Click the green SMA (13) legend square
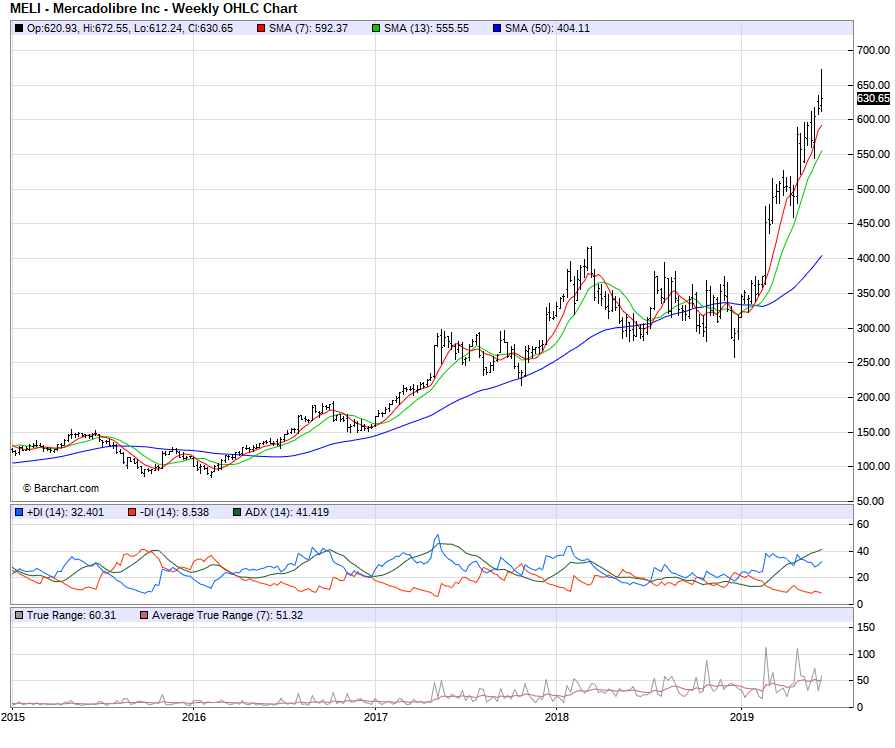The height and width of the screenshot is (748, 895). click(x=376, y=28)
